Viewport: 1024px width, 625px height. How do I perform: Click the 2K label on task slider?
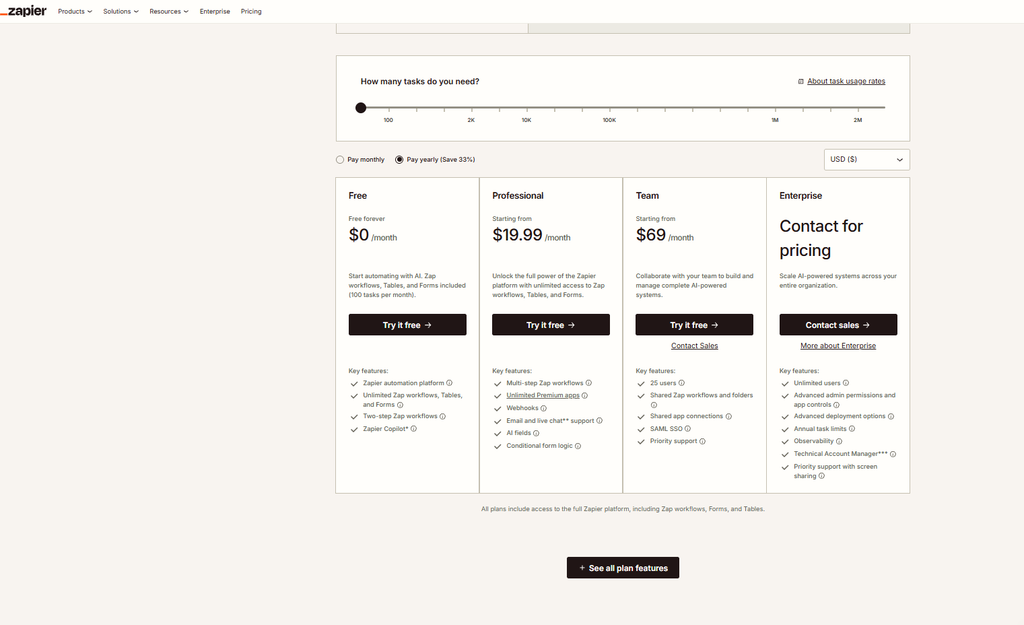[471, 120]
